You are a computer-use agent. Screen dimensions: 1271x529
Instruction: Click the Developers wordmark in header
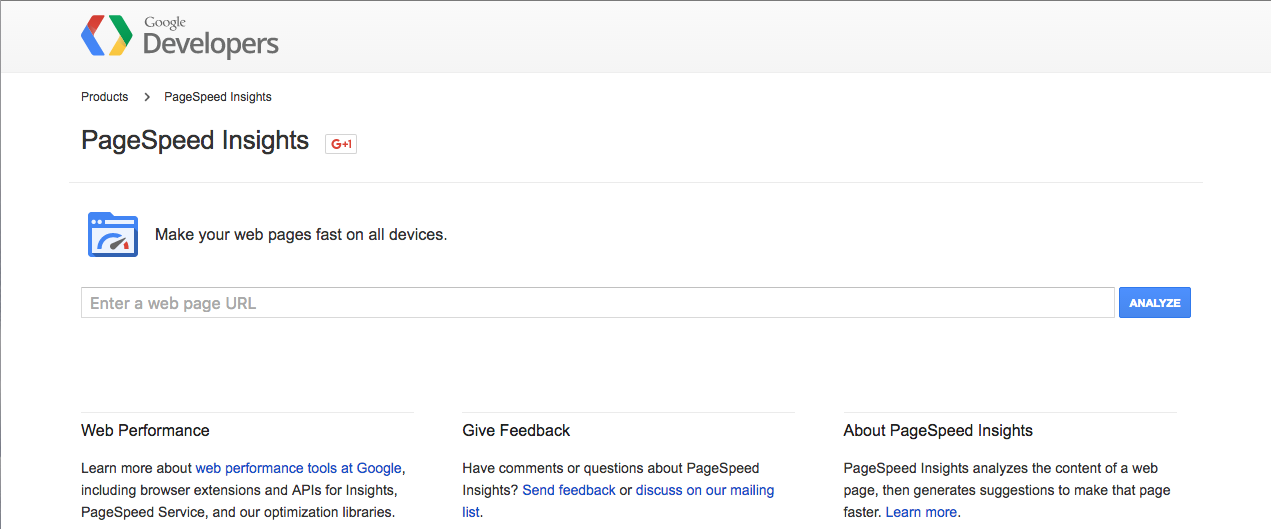[x=210, y=44]
